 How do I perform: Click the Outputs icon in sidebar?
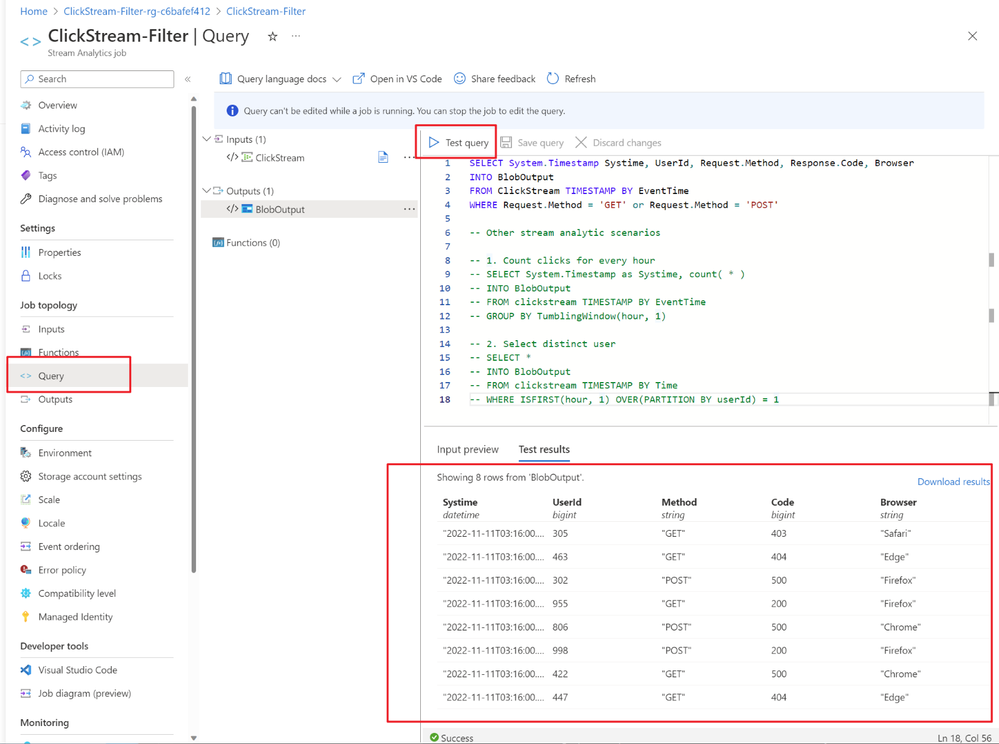pyautogui.click(x=25, y=399)
